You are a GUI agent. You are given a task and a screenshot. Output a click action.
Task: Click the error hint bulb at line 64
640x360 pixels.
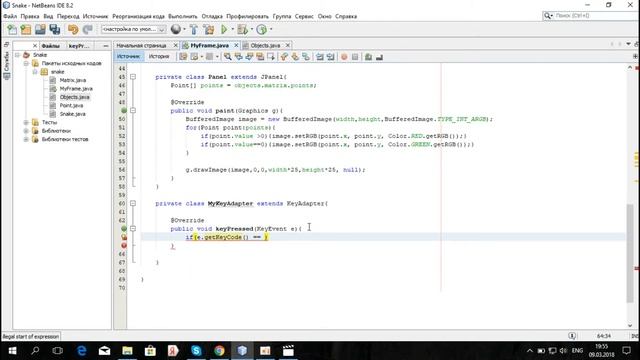pyautogui.click(x=124, y=237)
